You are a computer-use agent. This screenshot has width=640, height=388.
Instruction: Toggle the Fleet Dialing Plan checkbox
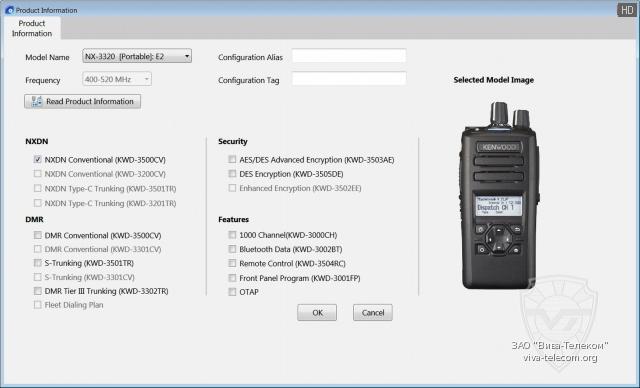pyautogui.click(x=38, y=305)
